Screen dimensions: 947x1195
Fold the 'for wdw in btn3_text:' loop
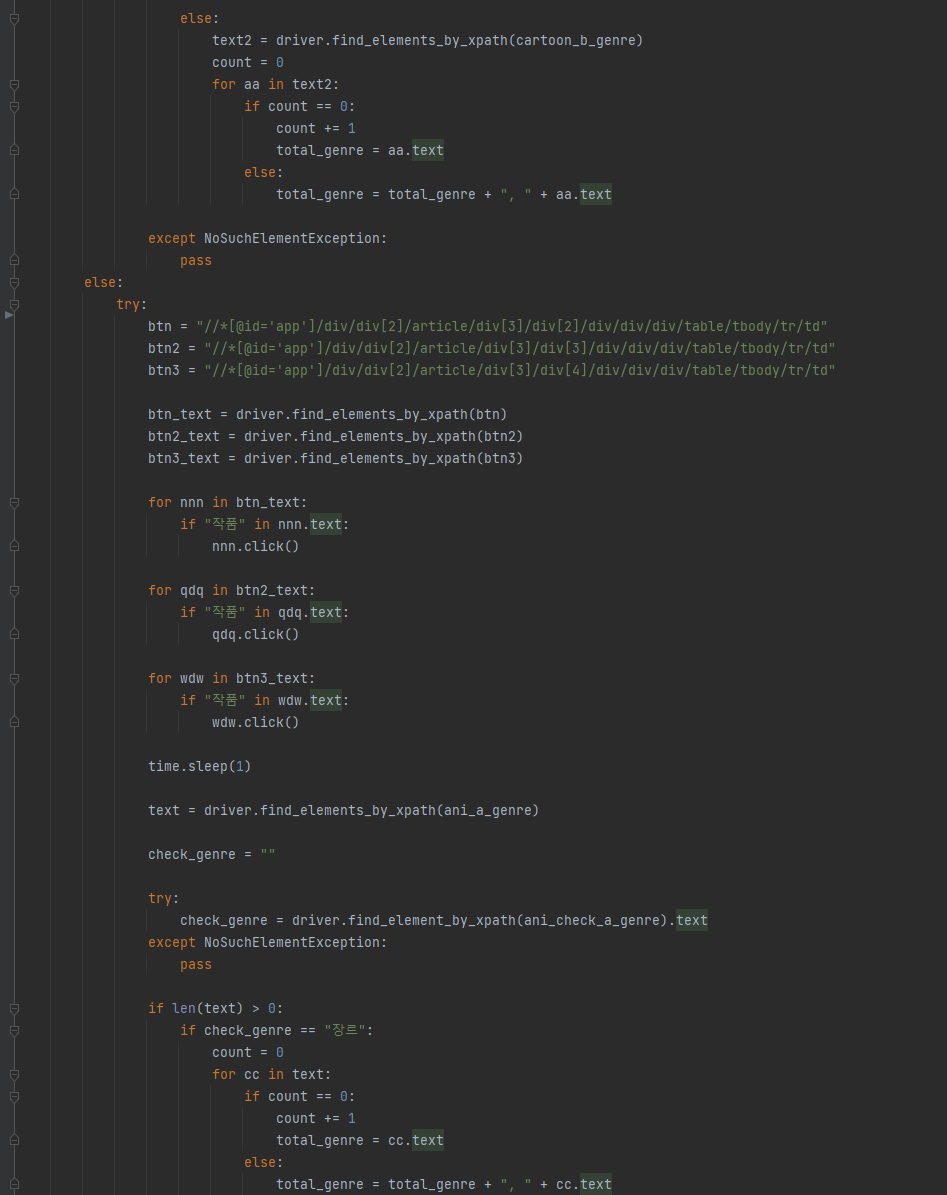pyautogui.click(x=14, y=679)
